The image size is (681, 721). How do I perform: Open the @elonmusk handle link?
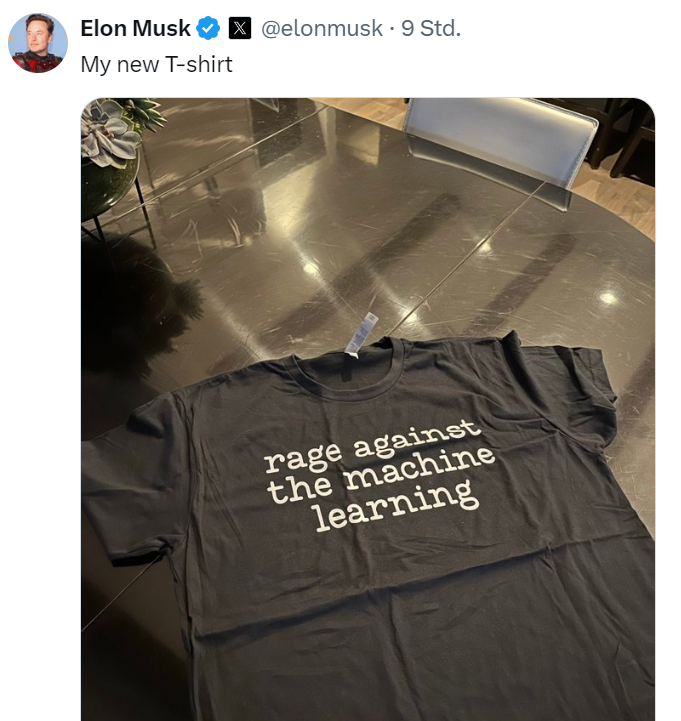[x=322, y=29]
